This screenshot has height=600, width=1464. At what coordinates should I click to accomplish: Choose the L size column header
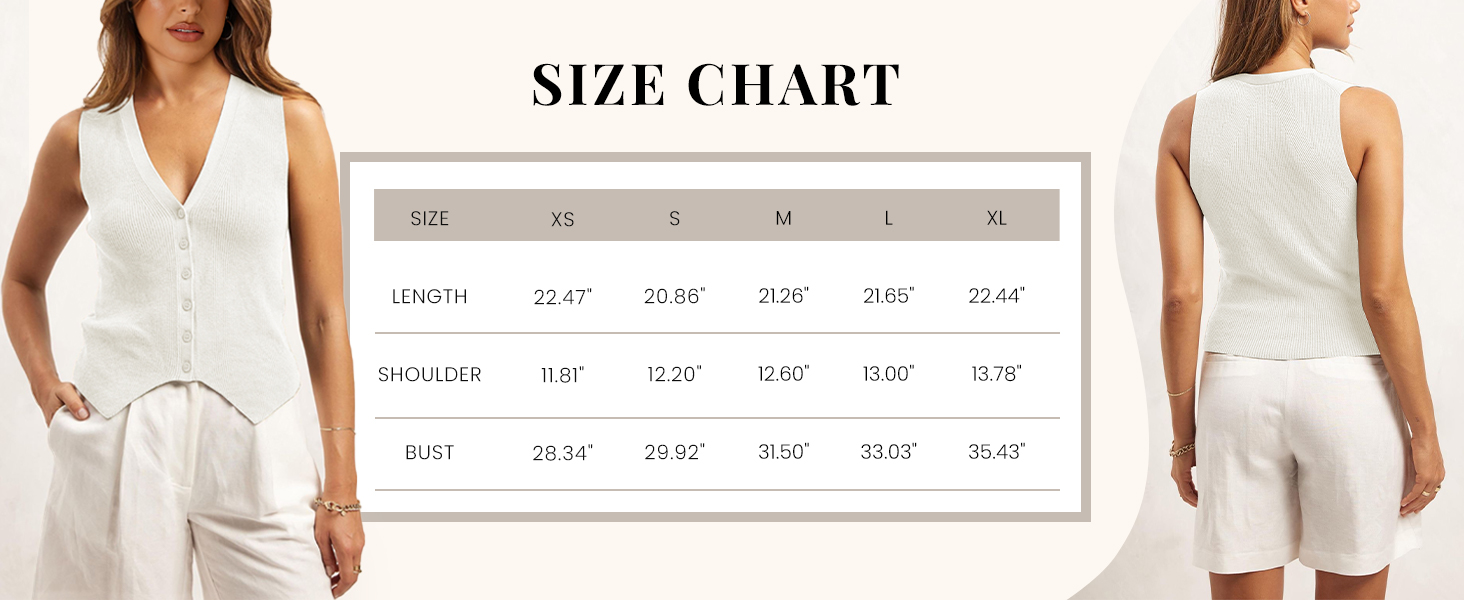pos(888,218)
